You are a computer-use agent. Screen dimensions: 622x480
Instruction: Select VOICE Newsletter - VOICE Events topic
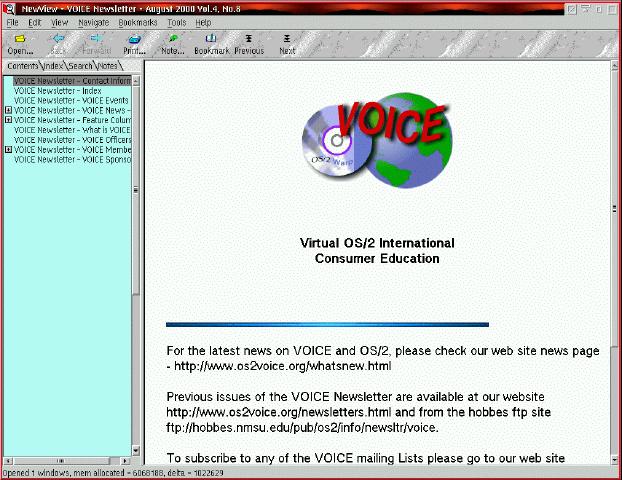click(x=71, y=100)
